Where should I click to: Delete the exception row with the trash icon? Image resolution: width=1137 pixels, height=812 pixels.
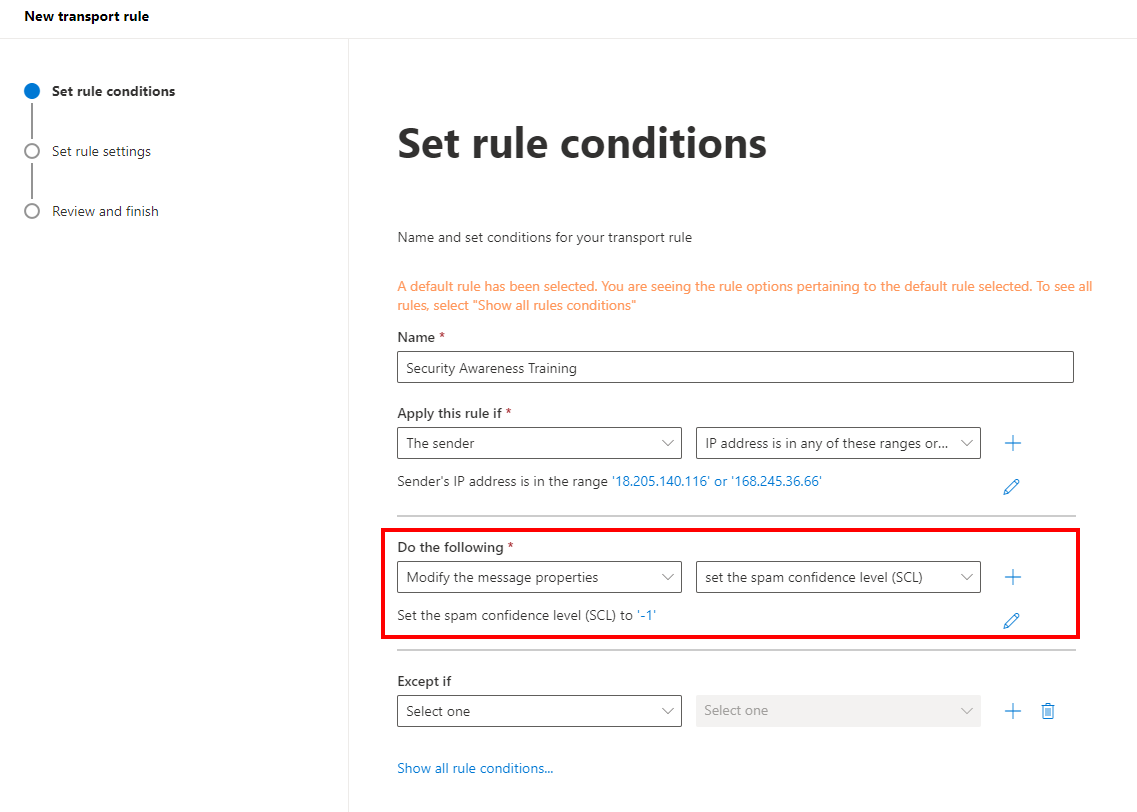pyautogui.click(x=1047, y=710)
